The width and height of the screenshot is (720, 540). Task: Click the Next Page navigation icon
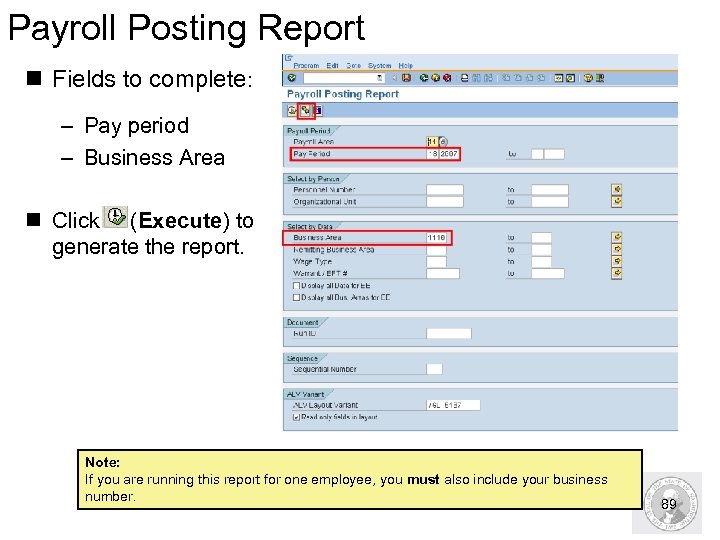coord(529,78)
